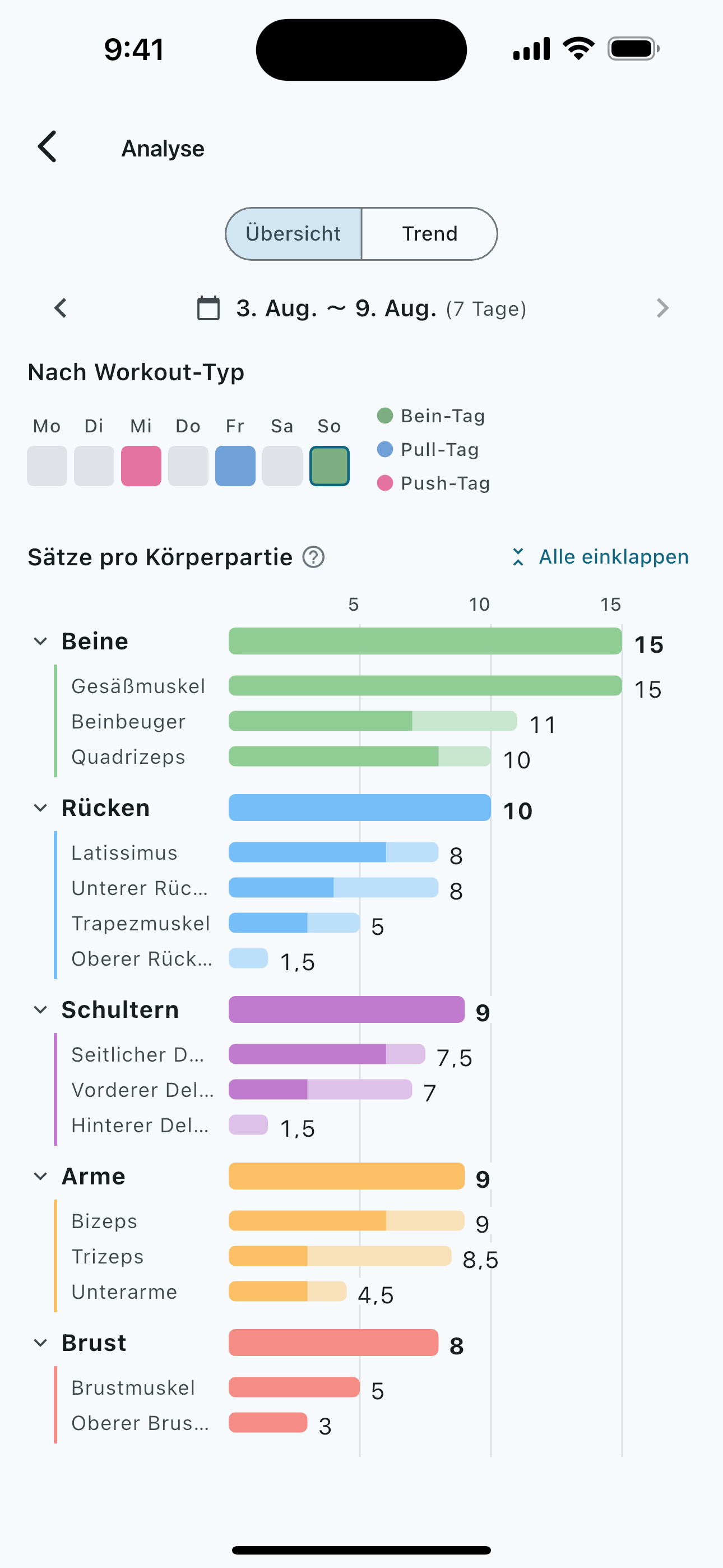The height and width of the screenshot is (1568, 723).
Task: Tap the Alle einklappen link
Action: tap(614, 557)
